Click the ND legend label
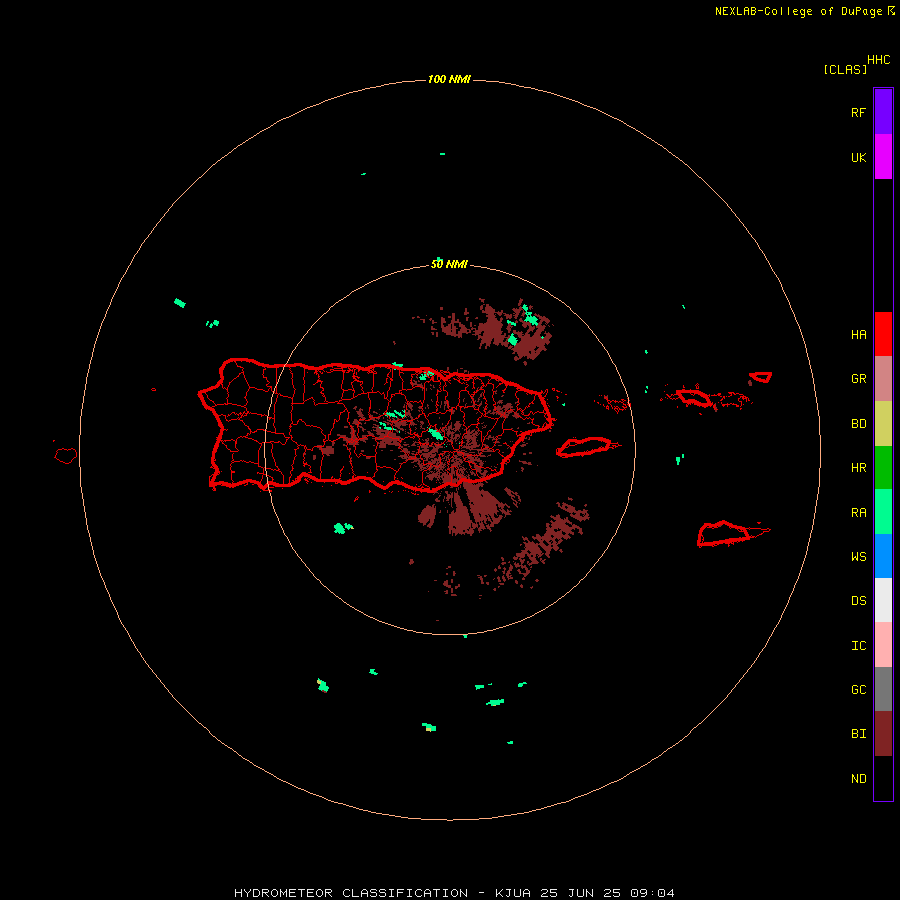 [x=858, y=779]
